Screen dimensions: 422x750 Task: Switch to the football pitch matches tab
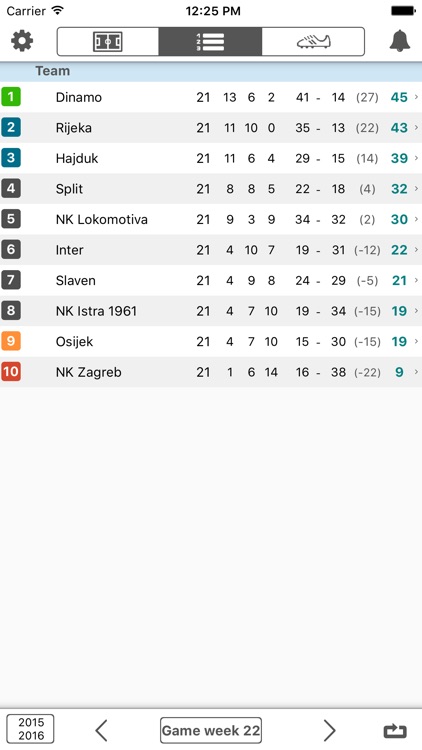click(x=108, y=42)
